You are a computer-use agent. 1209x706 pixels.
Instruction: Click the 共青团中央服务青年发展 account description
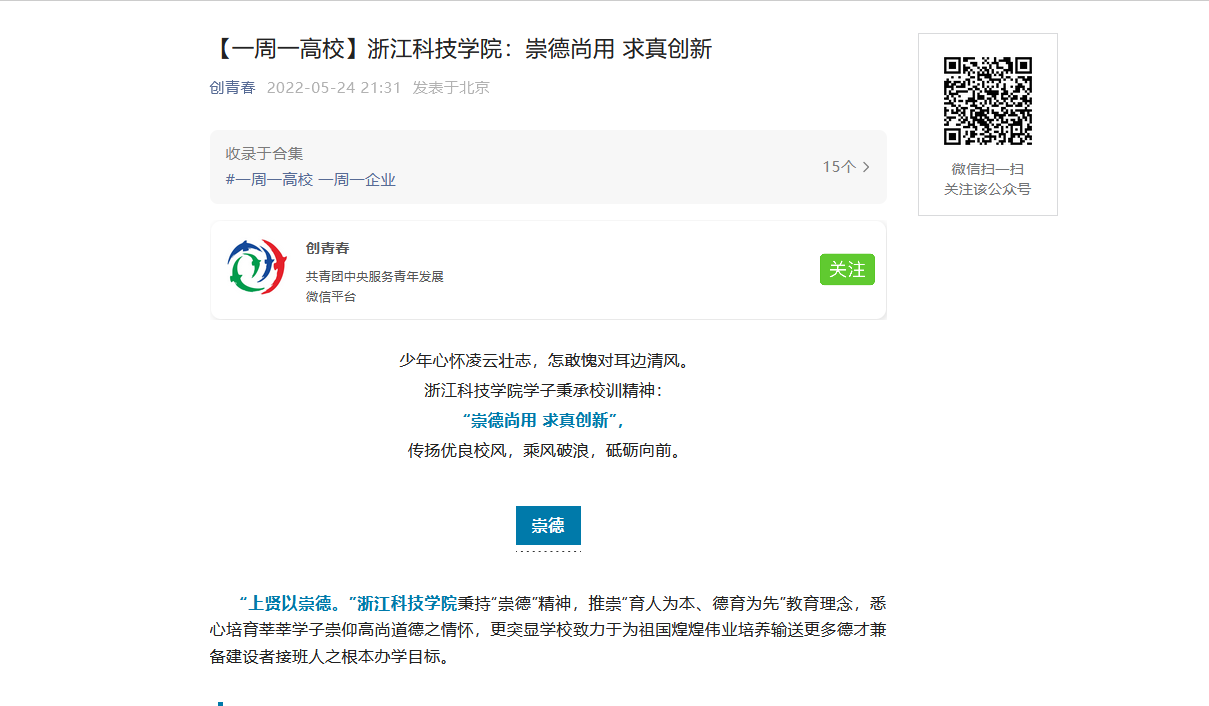(x=374, y=277)
